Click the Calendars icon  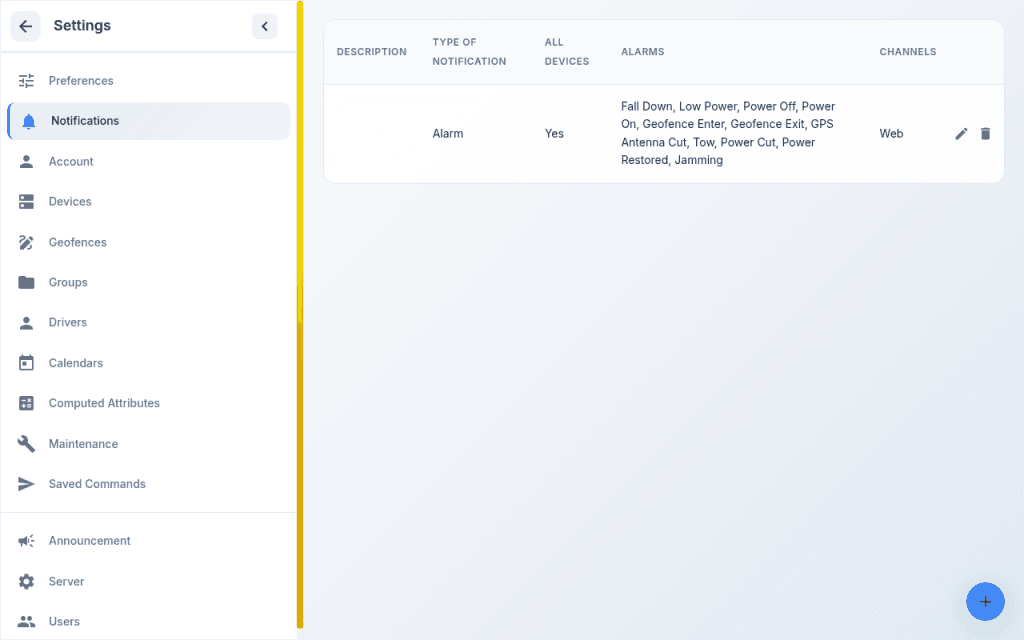pos(26,363)
